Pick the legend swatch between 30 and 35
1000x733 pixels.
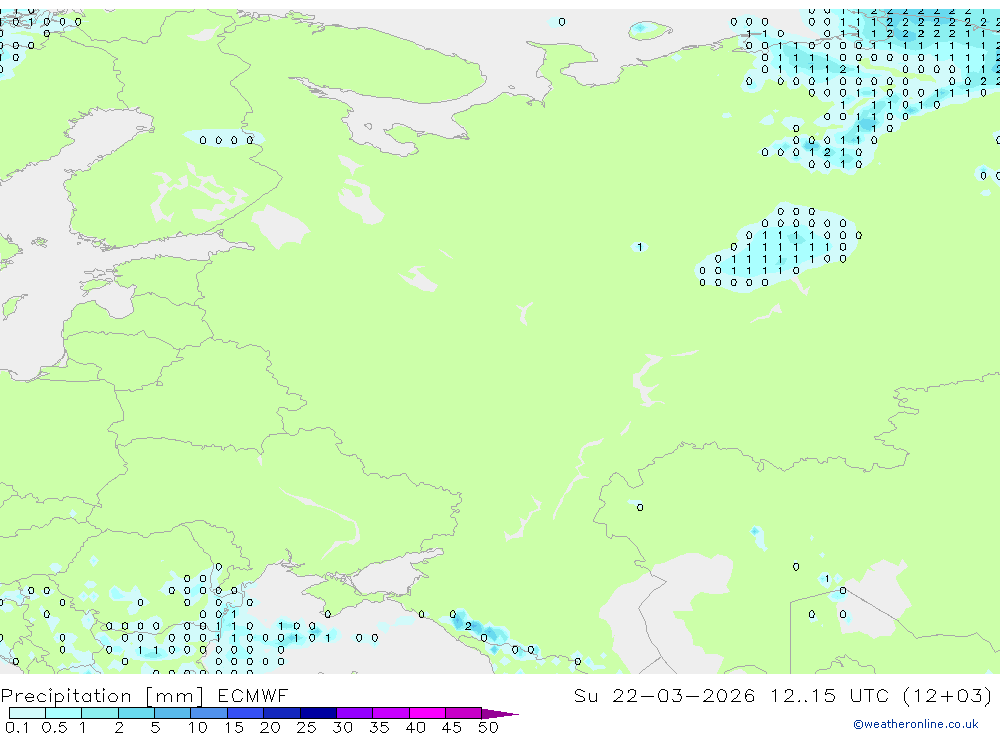pyautogui.click(x=355, y=713)
